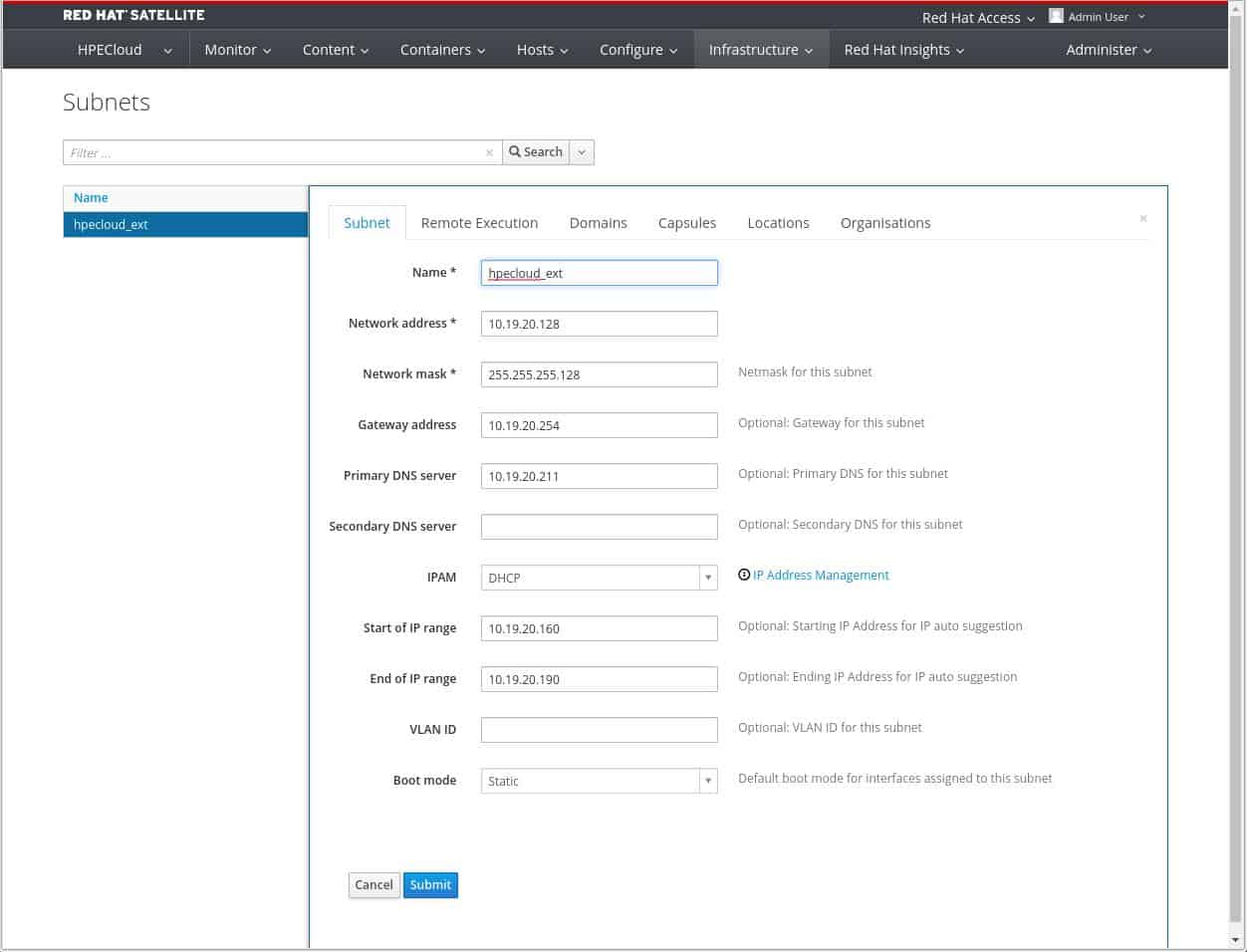Click 'Optional: Primary DNS for this subnet' text
Viewport: 1247px width, 952px height.
click(843, 473)
